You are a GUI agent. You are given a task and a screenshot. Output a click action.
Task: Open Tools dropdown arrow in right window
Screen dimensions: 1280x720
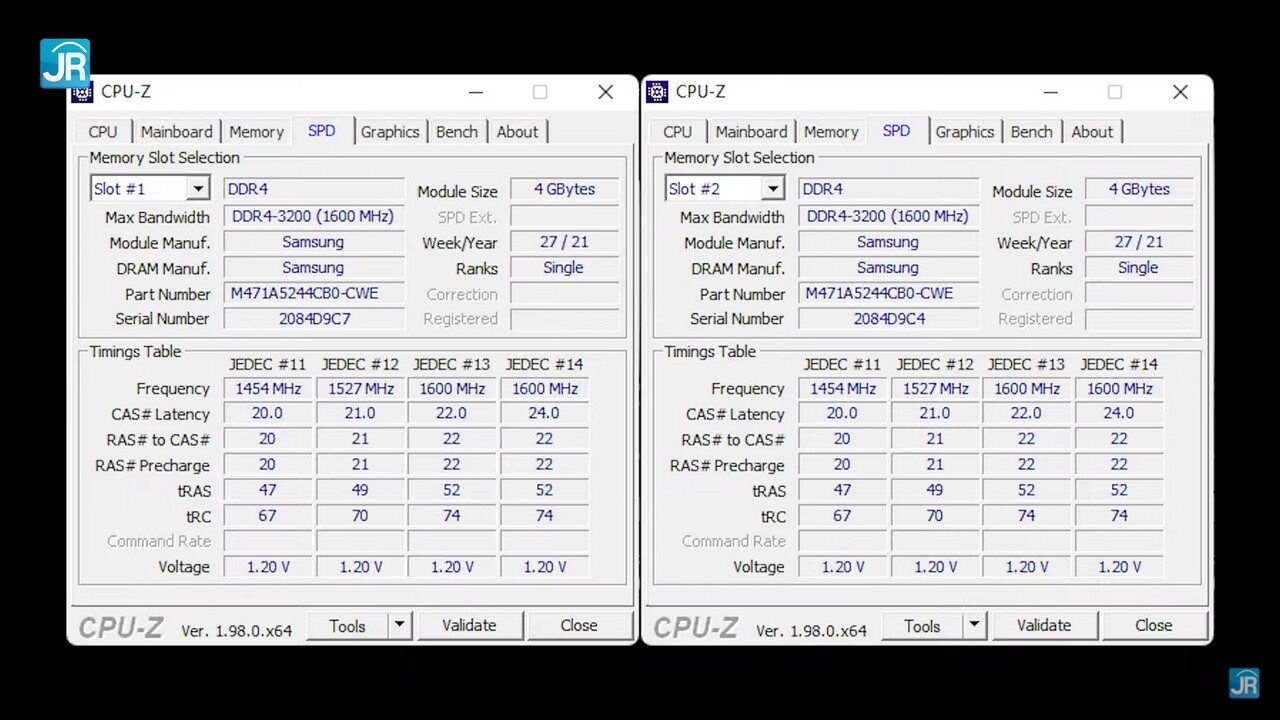974,626
